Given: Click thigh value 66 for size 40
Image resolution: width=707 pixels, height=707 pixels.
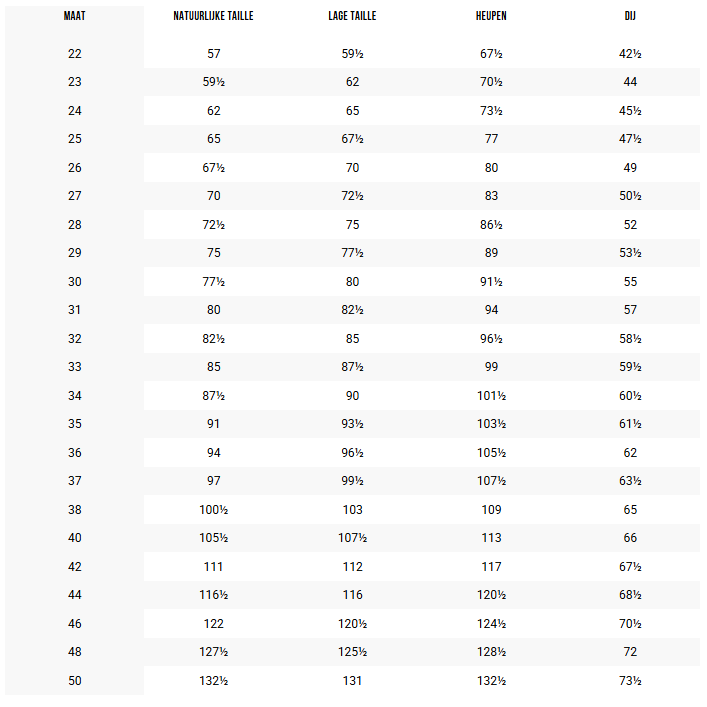Looking at the screenshot, I should [x=630, y=538].
